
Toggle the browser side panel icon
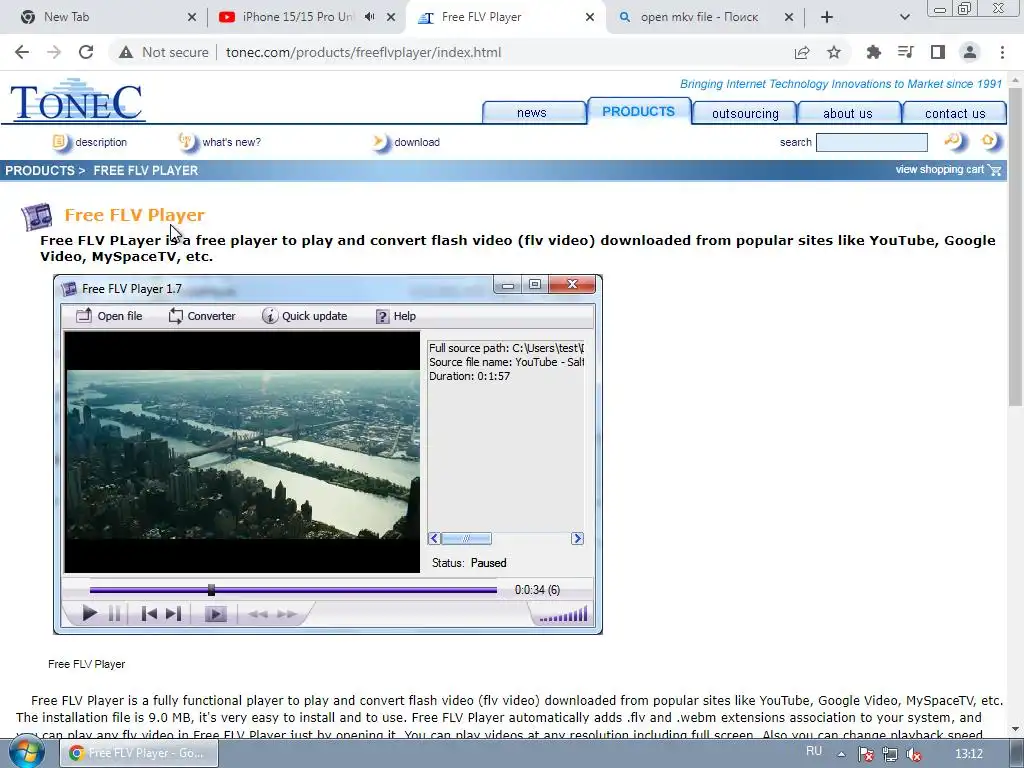coord(938,52)
